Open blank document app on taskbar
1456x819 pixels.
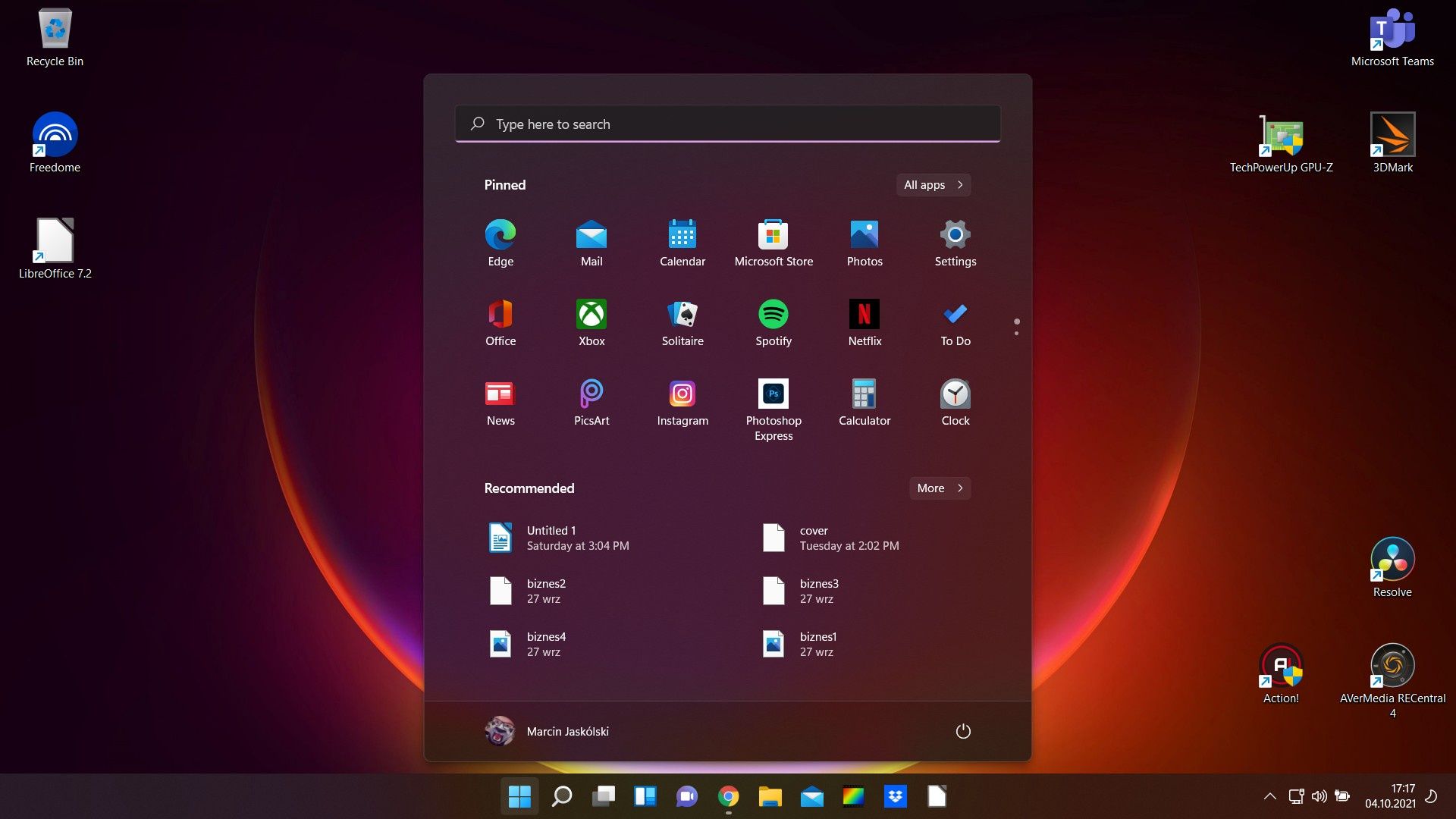click(937, 796)
